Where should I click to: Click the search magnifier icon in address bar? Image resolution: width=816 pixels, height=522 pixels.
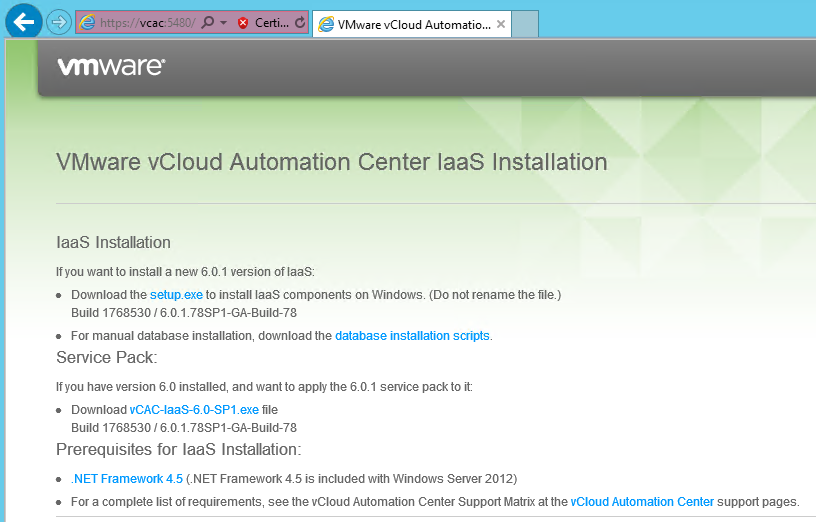click(x=208, y=22)
